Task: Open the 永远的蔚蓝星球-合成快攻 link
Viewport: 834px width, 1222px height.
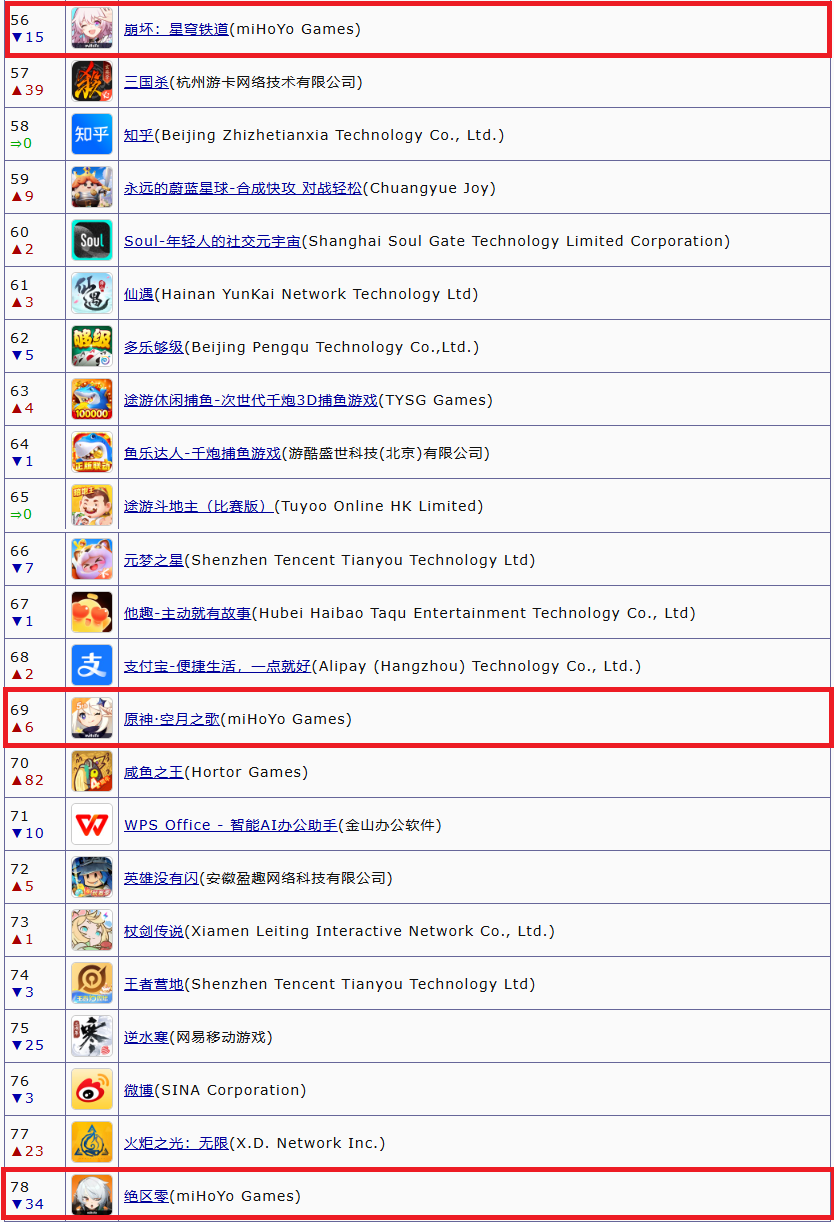Action: [243, 188]
